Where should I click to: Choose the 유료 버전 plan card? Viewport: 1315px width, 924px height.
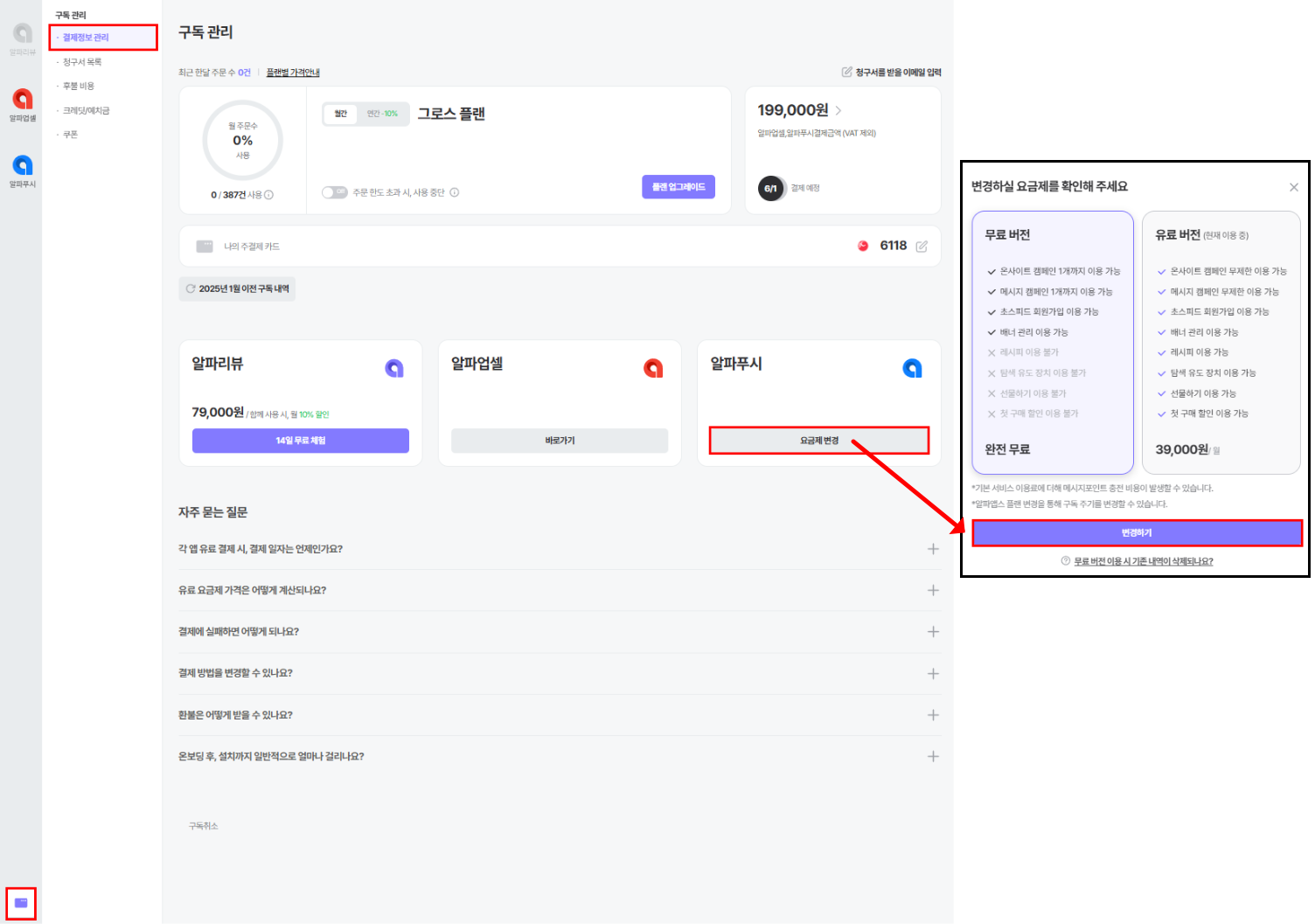(x=1221, y=343)
